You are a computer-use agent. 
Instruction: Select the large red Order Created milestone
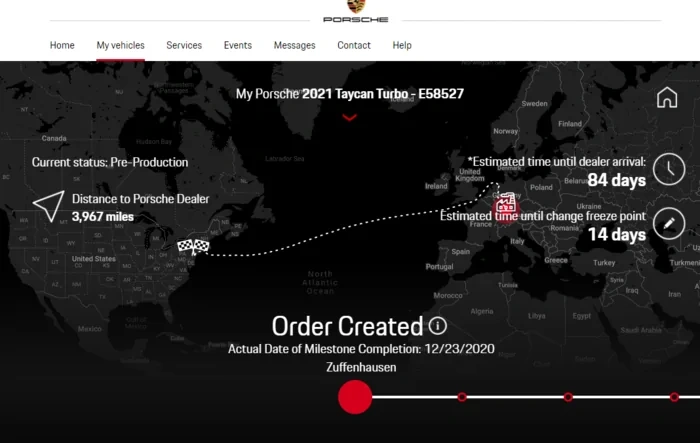355,397
